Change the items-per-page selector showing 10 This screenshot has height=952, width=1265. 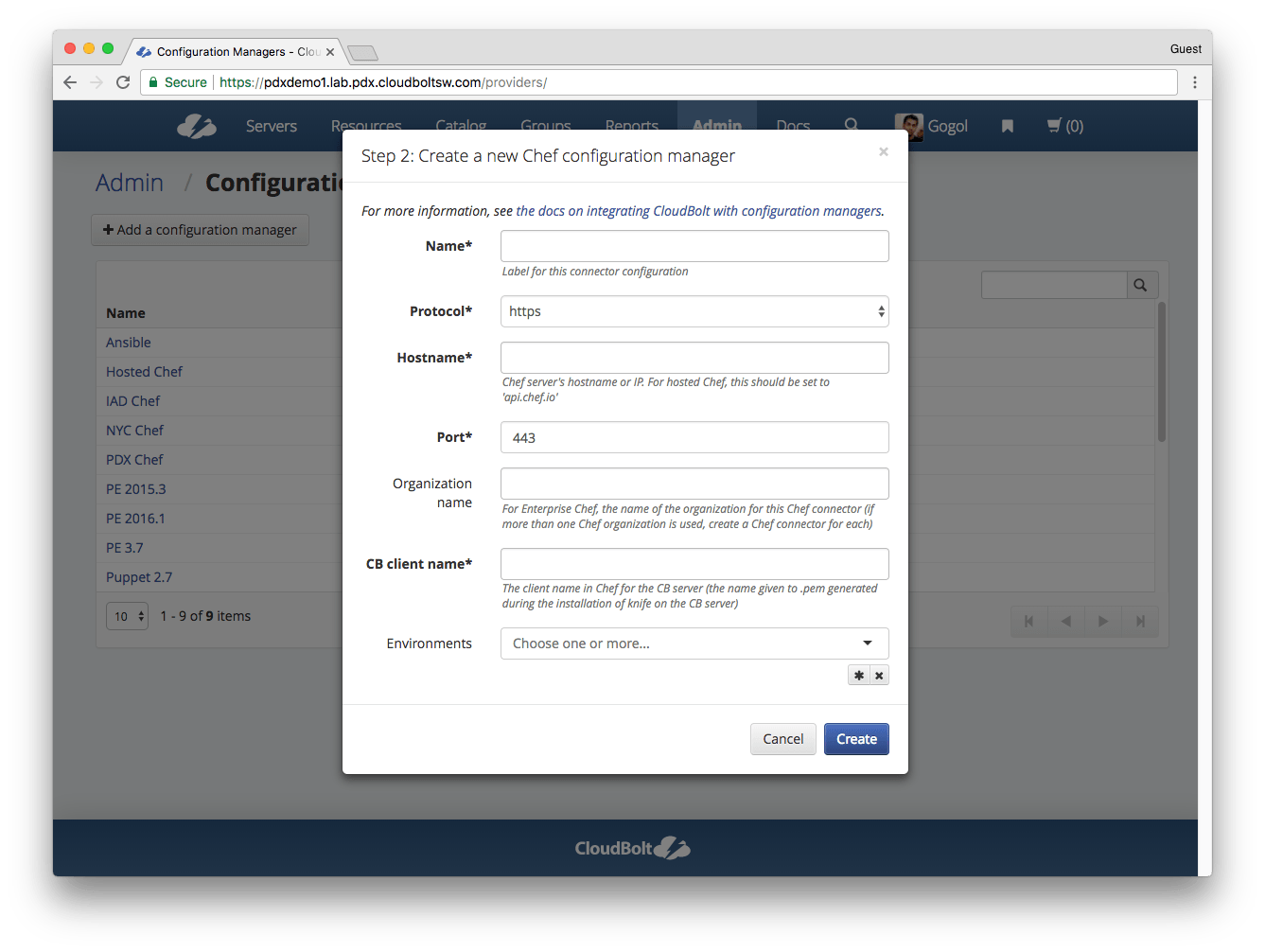point(127,616)
